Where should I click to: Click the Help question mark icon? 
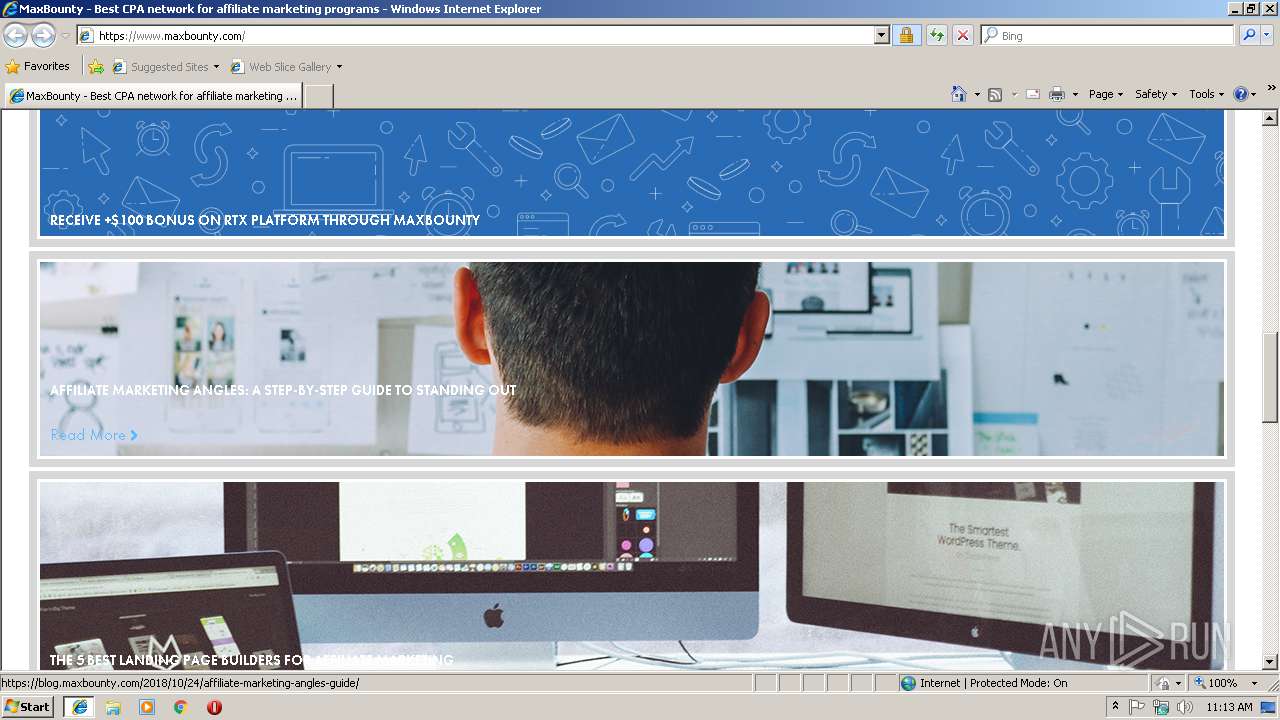[x=1241, y=94]
